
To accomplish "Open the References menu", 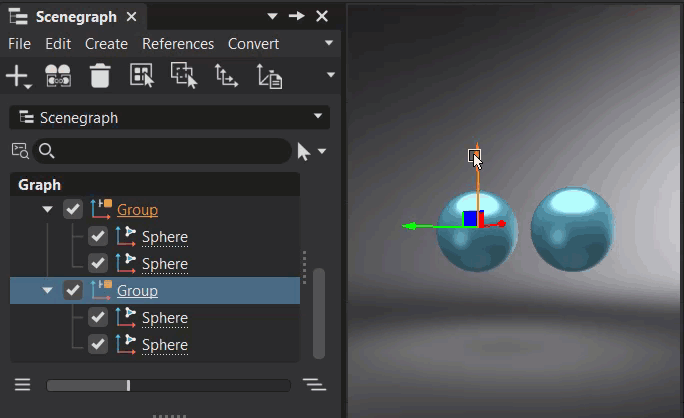I will pos(178,44).
